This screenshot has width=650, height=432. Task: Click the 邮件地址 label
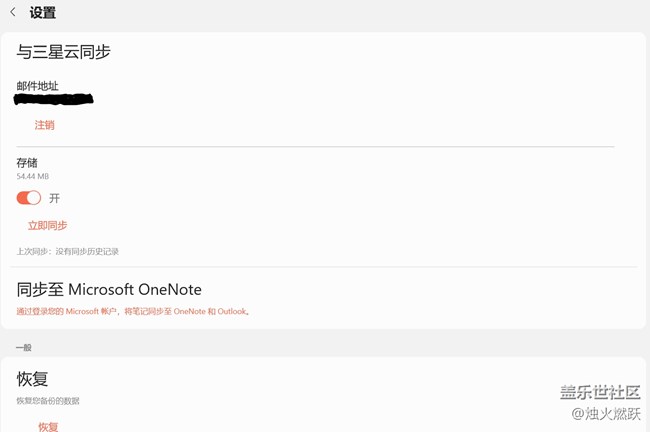tap(37, 86)
